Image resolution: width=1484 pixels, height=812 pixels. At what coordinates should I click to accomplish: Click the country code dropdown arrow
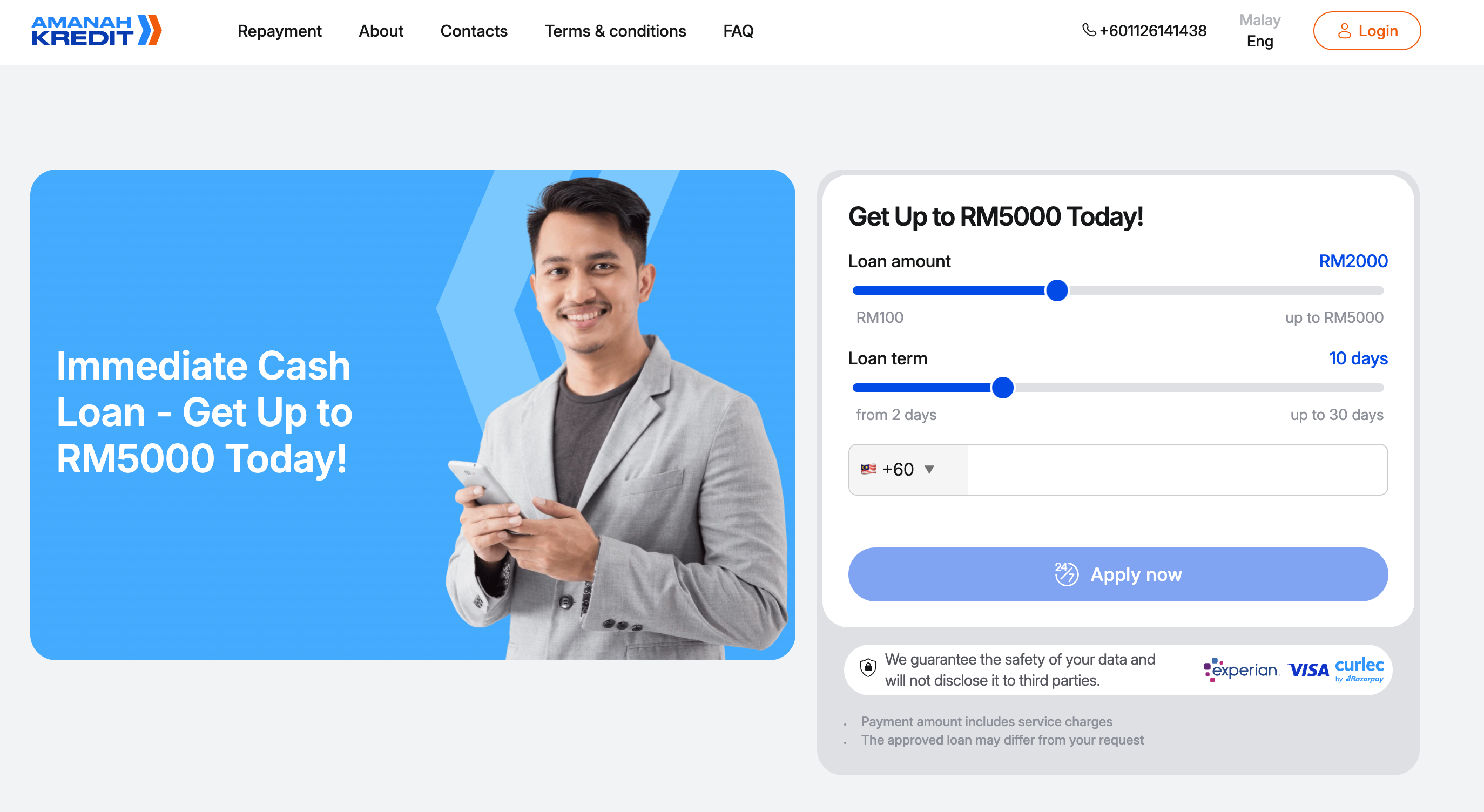(929, 469)
